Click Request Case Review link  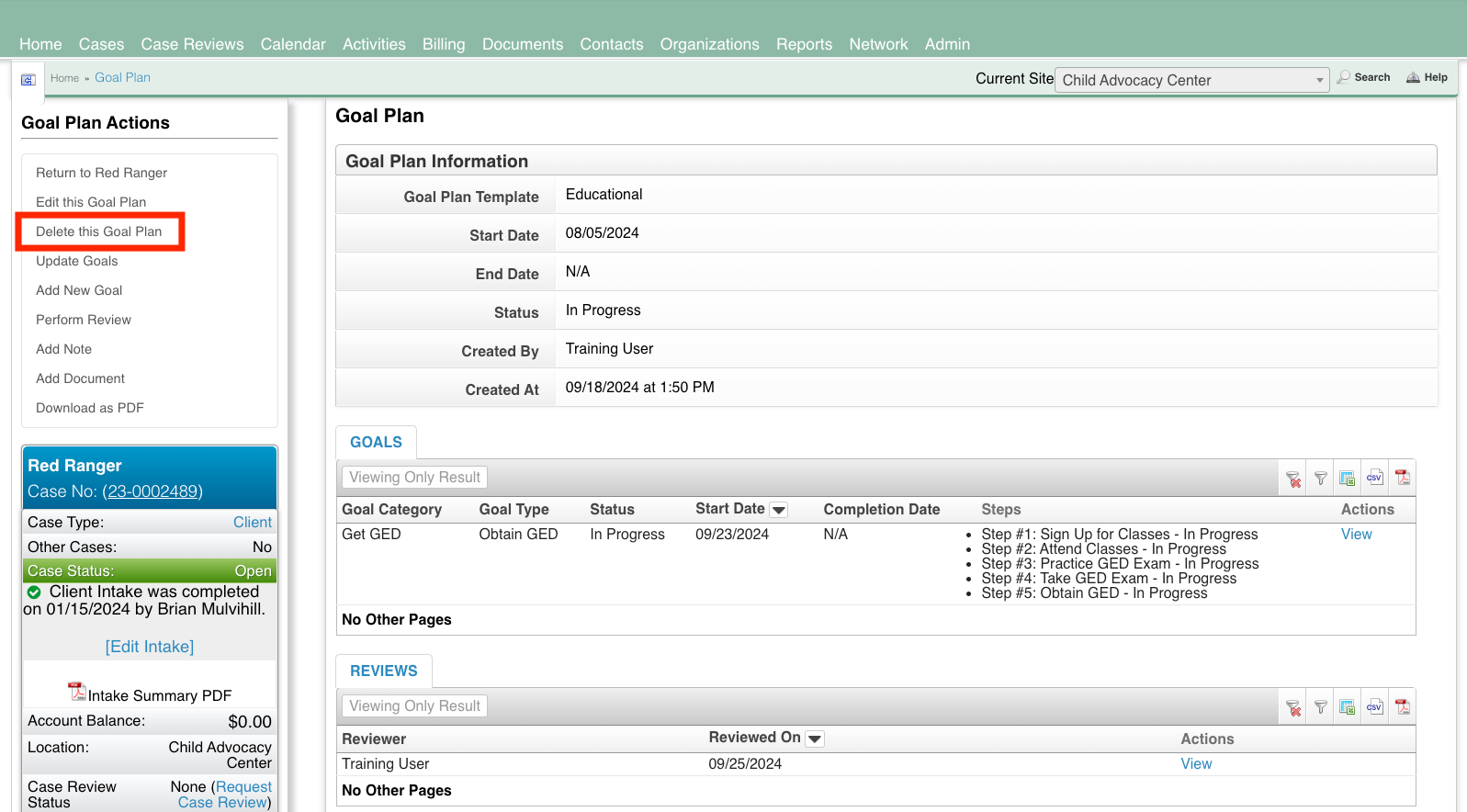(225, 795)
